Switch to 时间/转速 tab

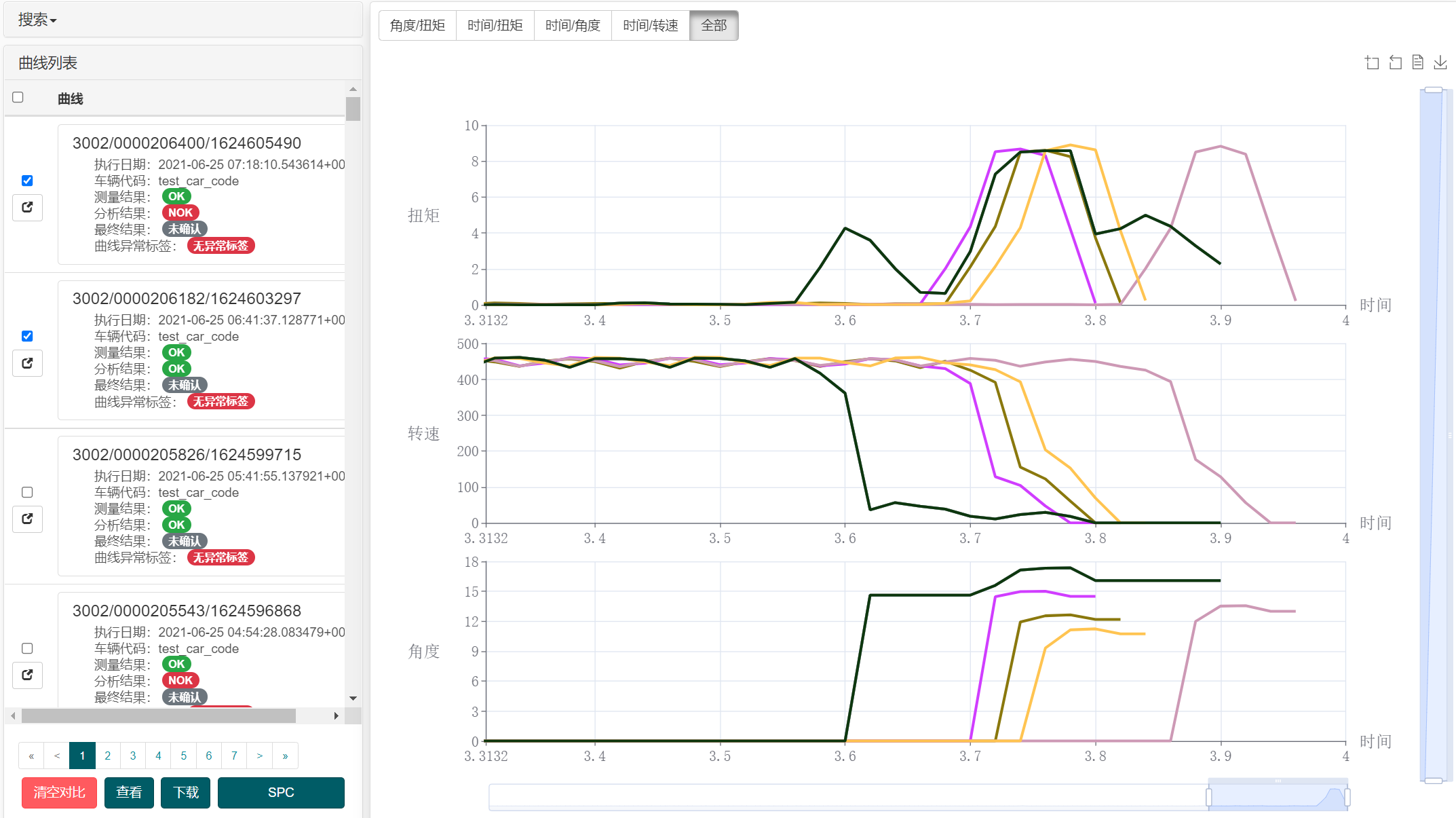click(651, 26)
